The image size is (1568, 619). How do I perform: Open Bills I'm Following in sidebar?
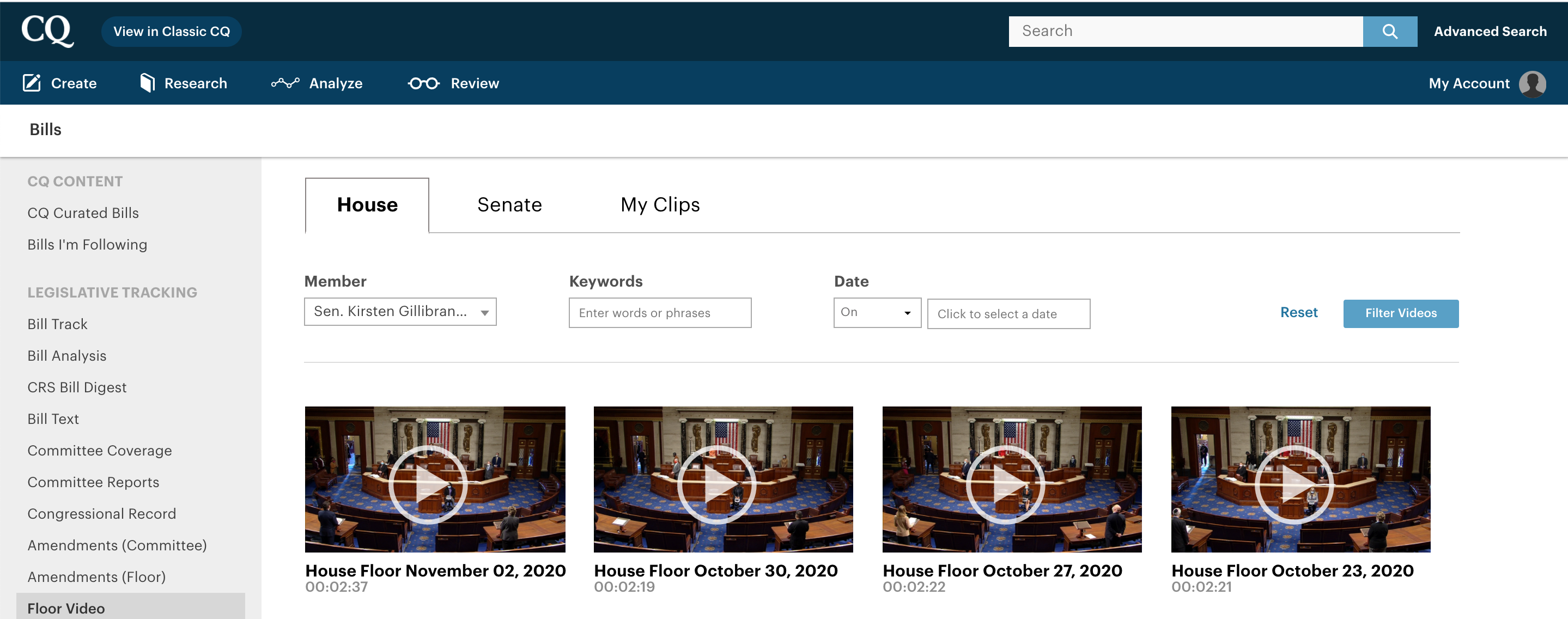pyautogui.click(x=87, y=245)
